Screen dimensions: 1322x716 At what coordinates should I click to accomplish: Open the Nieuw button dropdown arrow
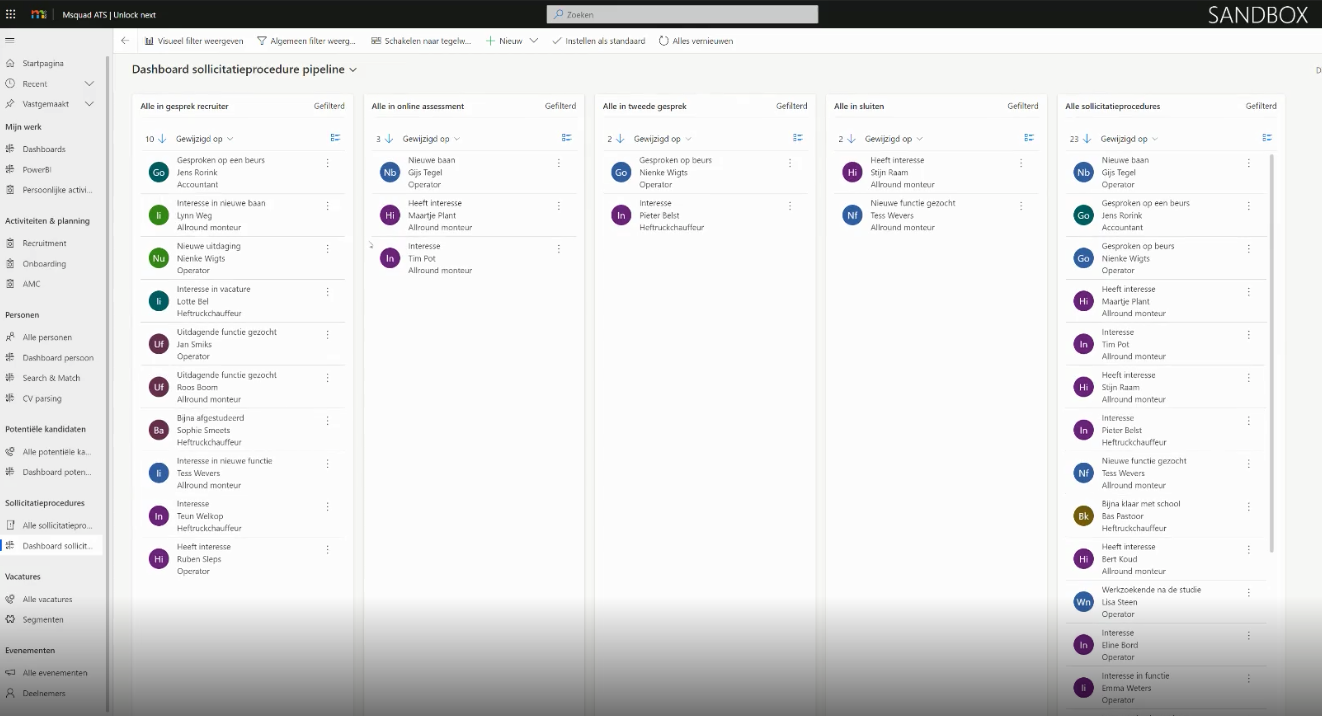(x=534, y=41)
